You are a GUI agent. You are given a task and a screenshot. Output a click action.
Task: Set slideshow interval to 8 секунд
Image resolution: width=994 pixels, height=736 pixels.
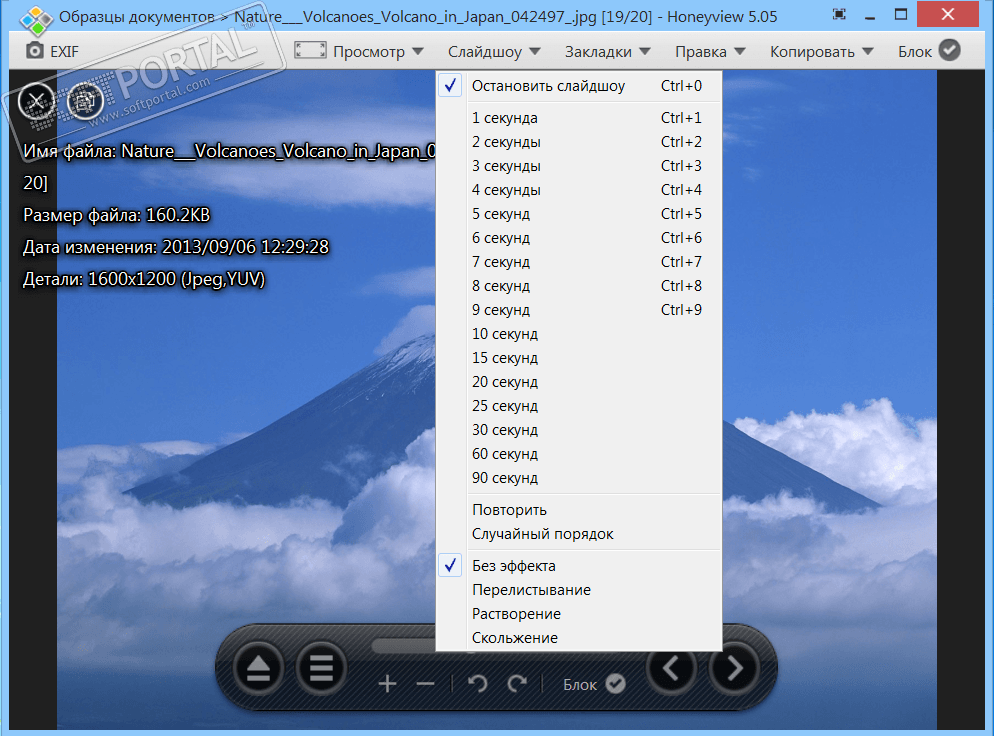[x=579, y=286]
